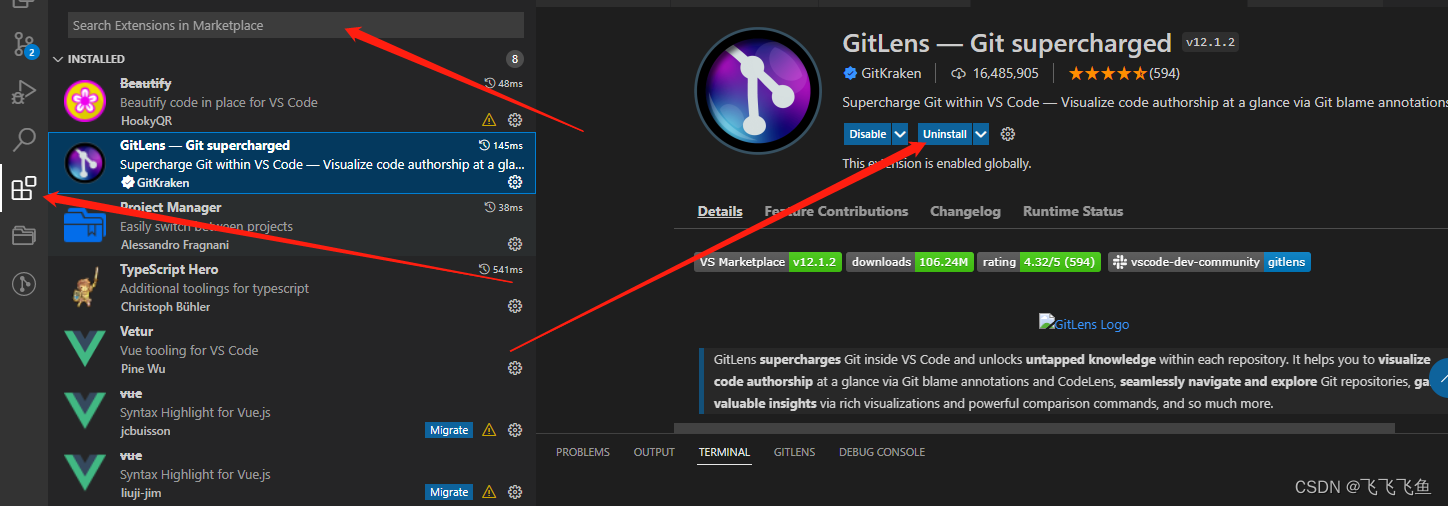1448x506 pixels.
Task: Click the downloads 106.24M badge
Action: (x=910, y=262)
